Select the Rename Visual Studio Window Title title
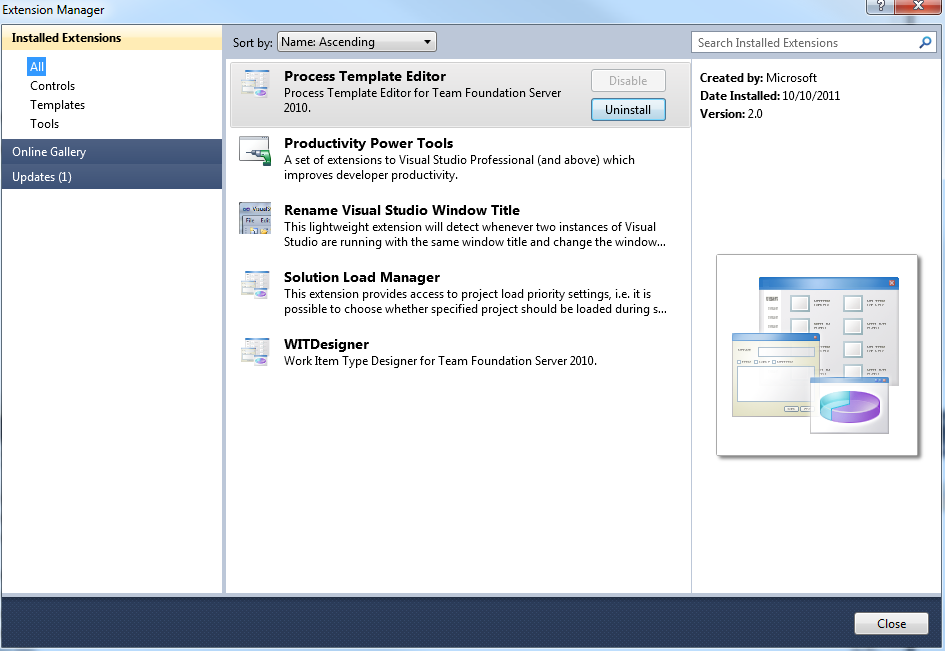Image resolution: width=945 pixels, height=651 pixels. pyautogui.click(x=402, y=210)
